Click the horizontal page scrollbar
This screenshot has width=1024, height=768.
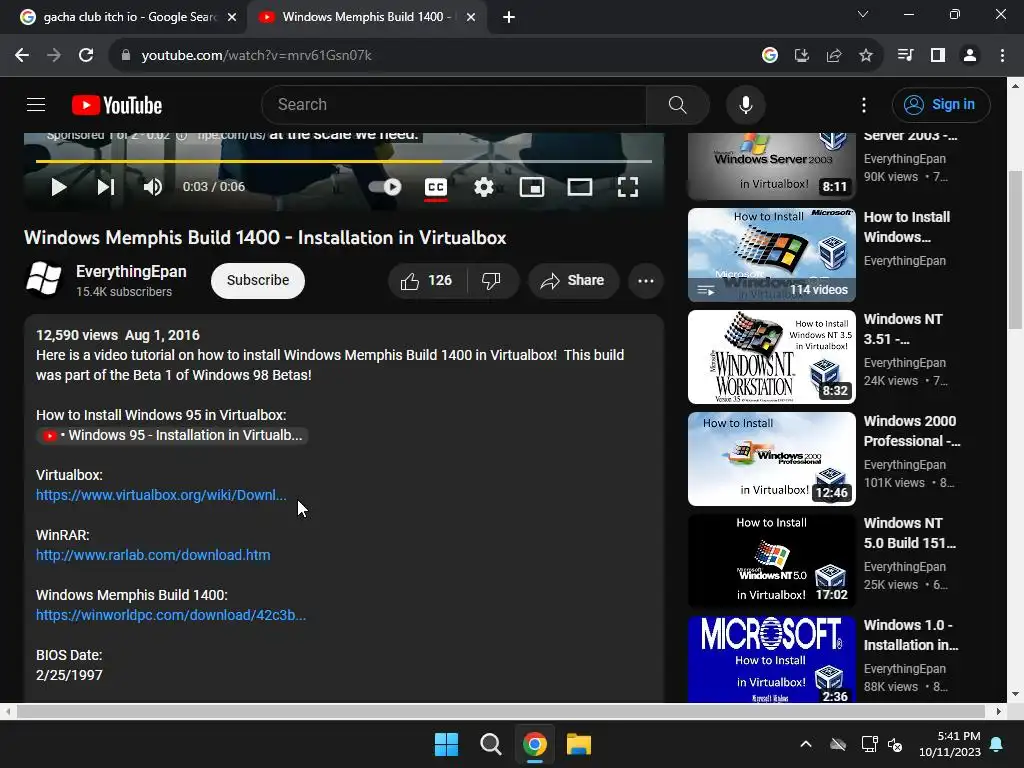tap(501, 711)
